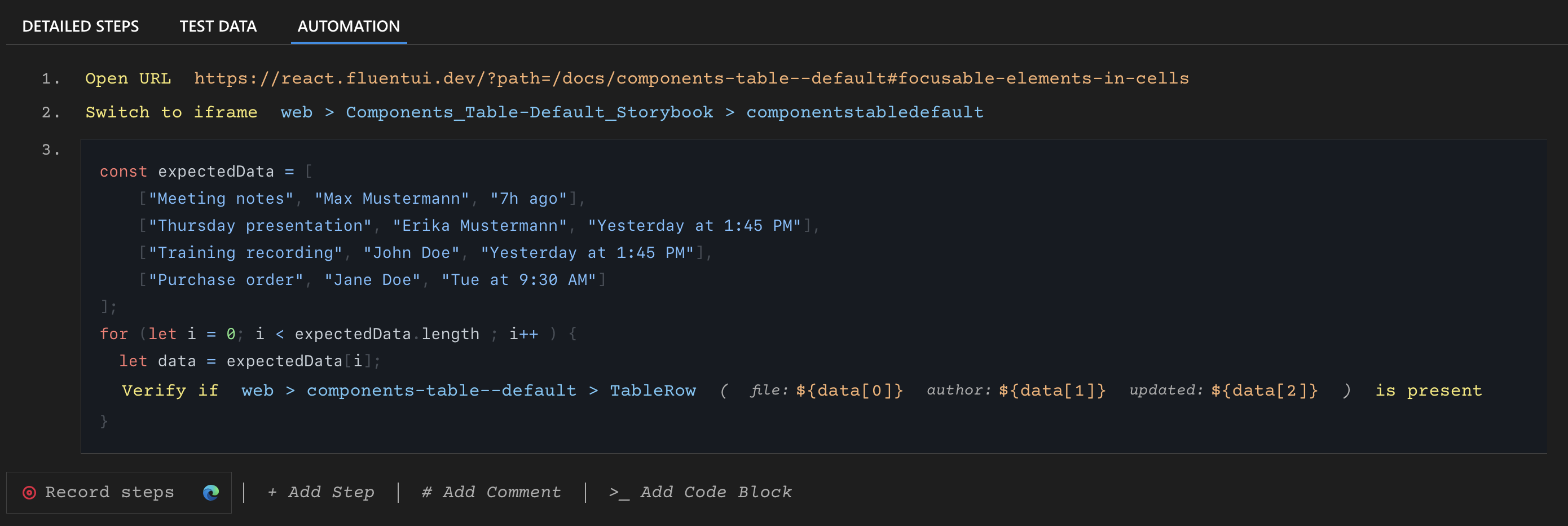Click the Verify if keyword
This screenshot has width=1568, height=526.
(x=170, y=391)
